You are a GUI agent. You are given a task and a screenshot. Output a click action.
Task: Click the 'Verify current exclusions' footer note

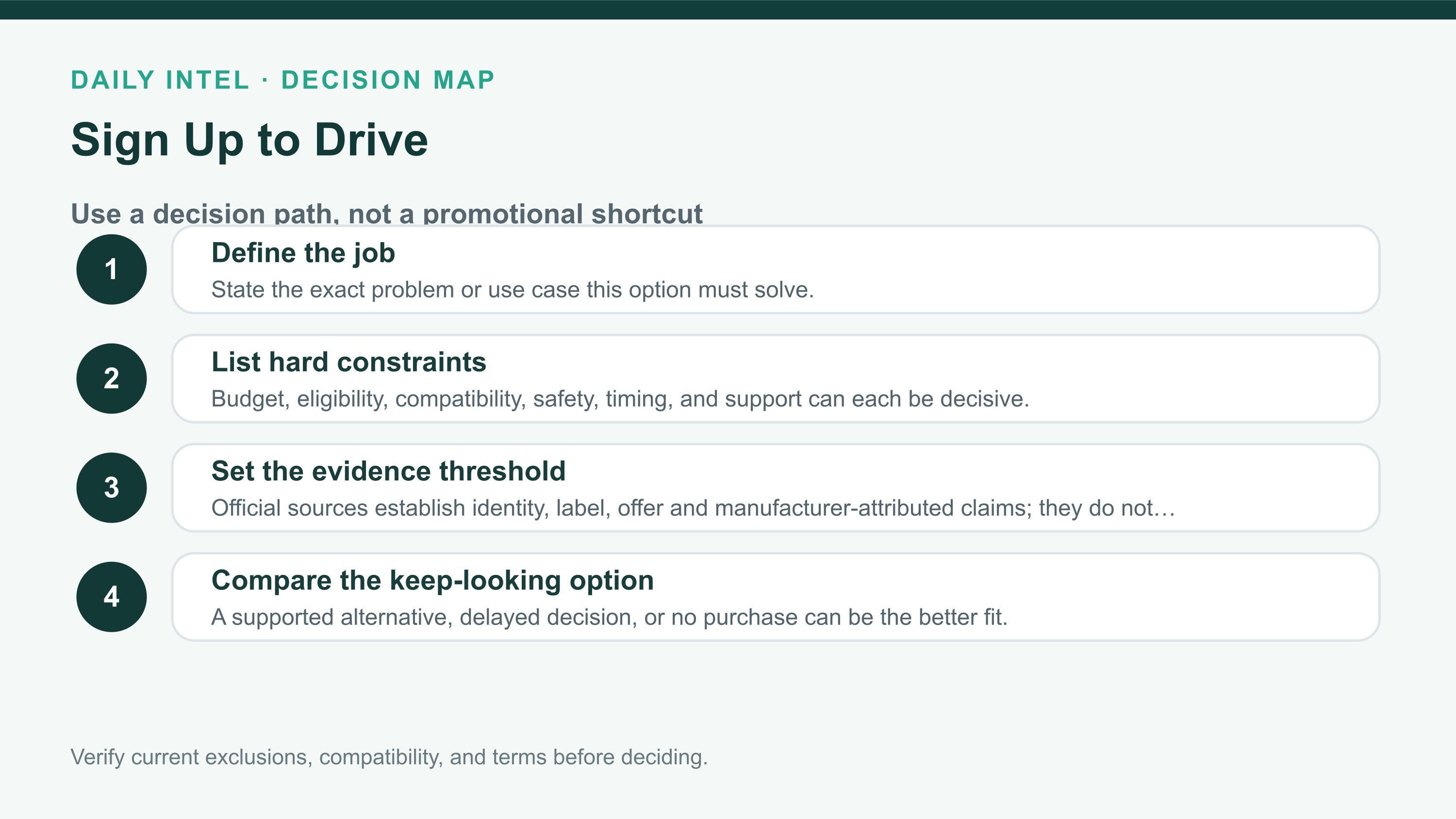(x=389, y=757)
